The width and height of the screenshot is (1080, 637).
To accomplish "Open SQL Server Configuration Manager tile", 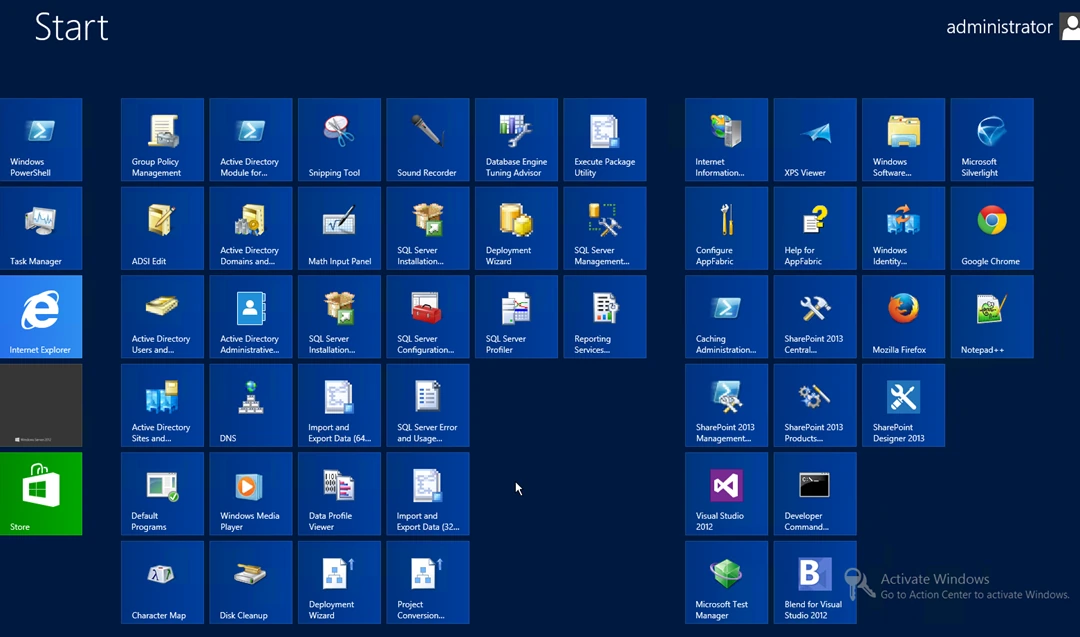I will [x=428, y=317].
